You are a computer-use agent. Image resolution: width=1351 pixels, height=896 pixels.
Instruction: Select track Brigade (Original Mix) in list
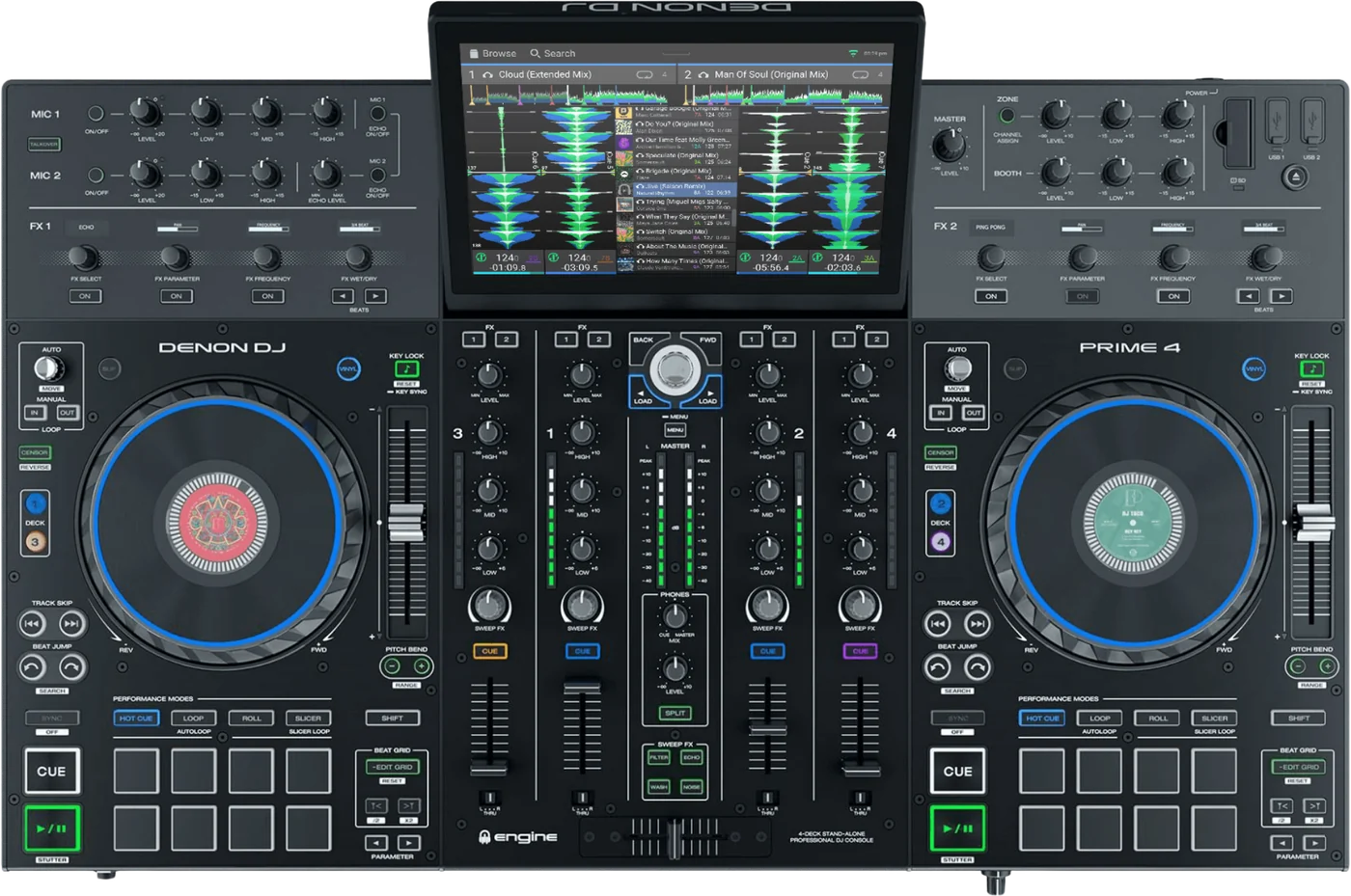click(675, 174)
